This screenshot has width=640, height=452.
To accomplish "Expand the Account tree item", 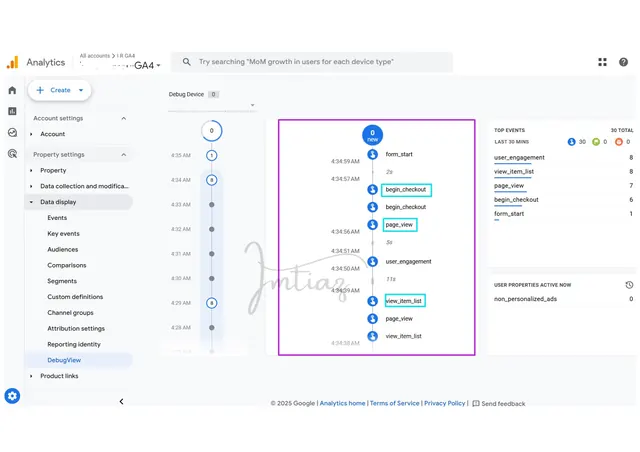I will click(31, 134).
